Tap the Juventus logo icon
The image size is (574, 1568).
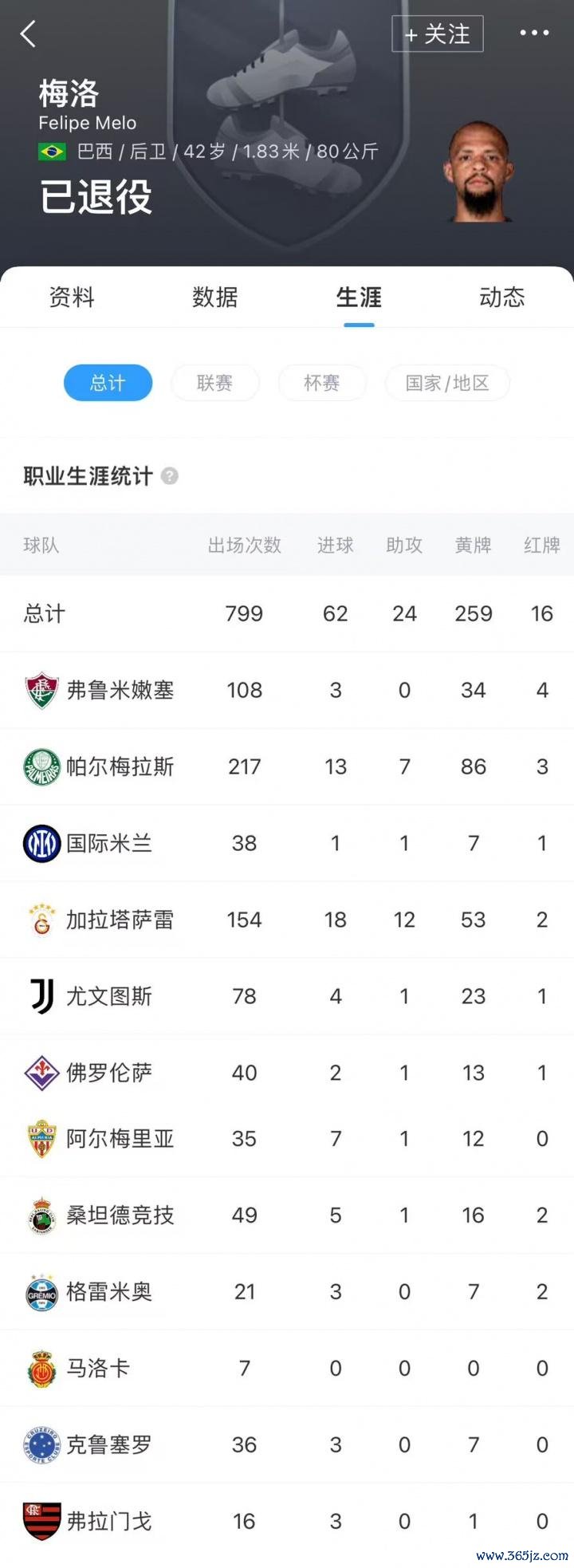(x=42, y=996)
